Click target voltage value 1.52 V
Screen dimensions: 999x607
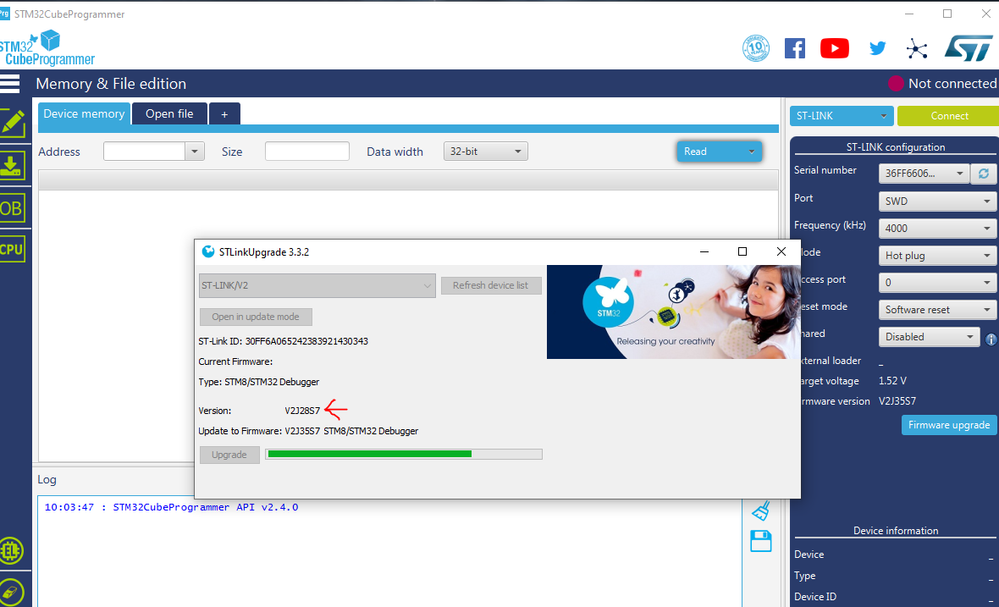pyautogui.click(x=892, y=381)
